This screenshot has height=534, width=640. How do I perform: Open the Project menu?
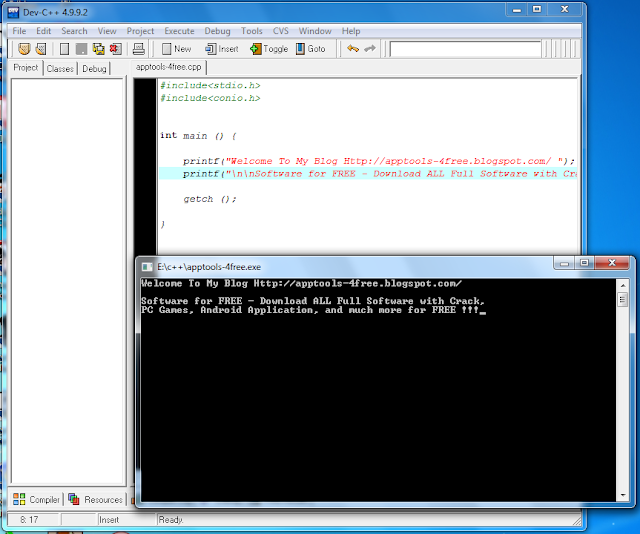(140, 31)
